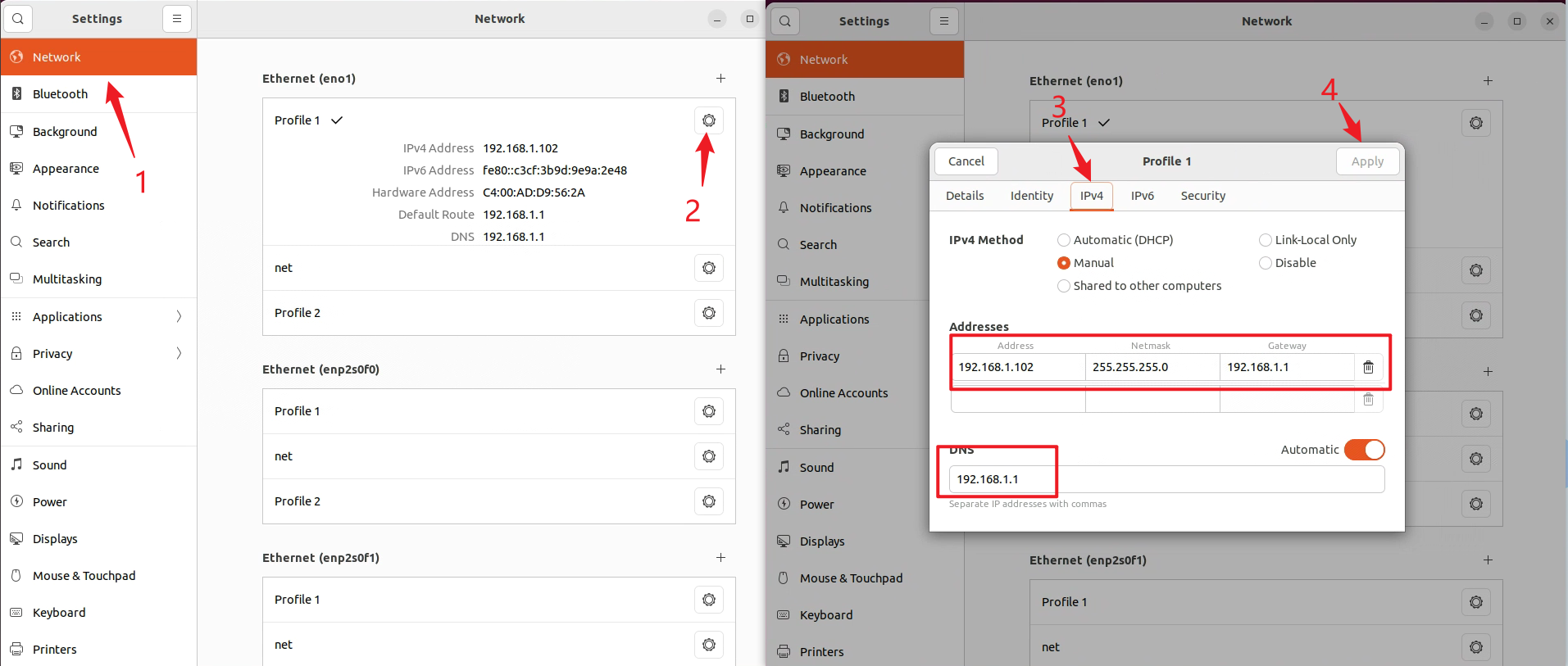Open gear for enp2s0f1 net profile in left window
The width and height of the screenshot is (1568, 666).
[x=709, y=645]
